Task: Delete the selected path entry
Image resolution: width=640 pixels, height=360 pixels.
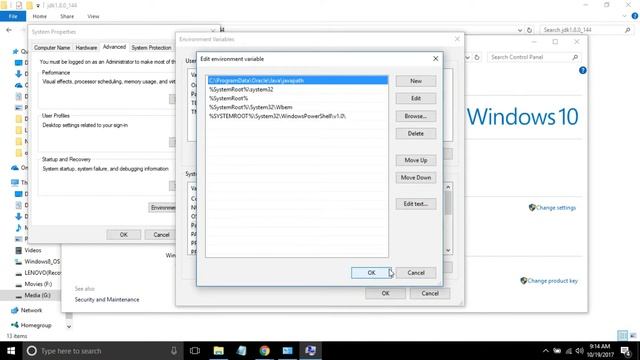Action: [416, 133]
